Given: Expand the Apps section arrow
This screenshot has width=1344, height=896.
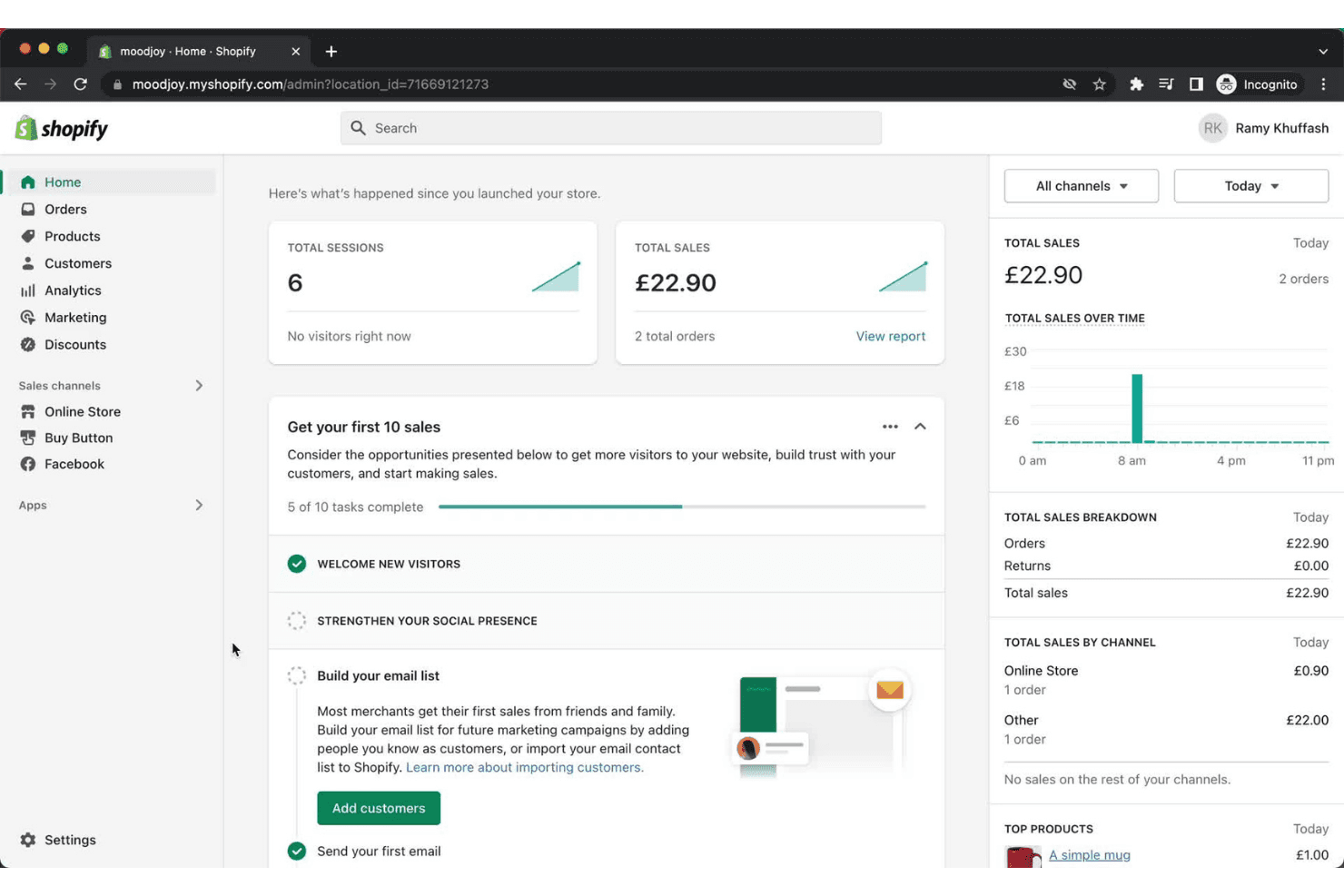Looking at the screenshot, I should (199, 505).
